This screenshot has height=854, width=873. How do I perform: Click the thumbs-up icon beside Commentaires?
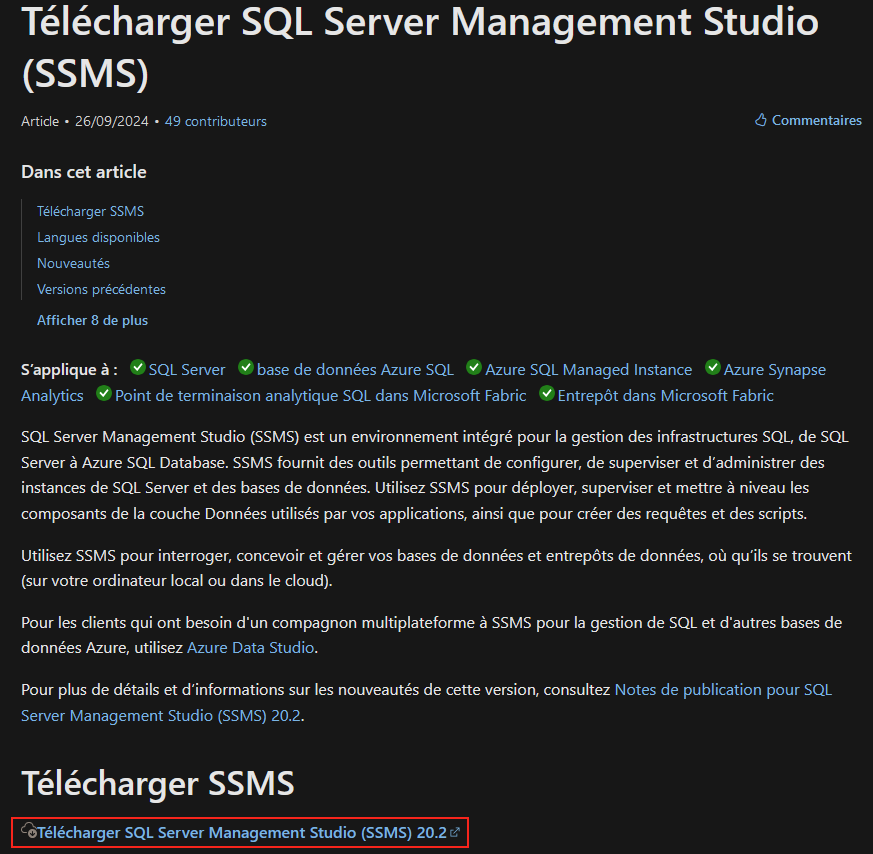761,120
